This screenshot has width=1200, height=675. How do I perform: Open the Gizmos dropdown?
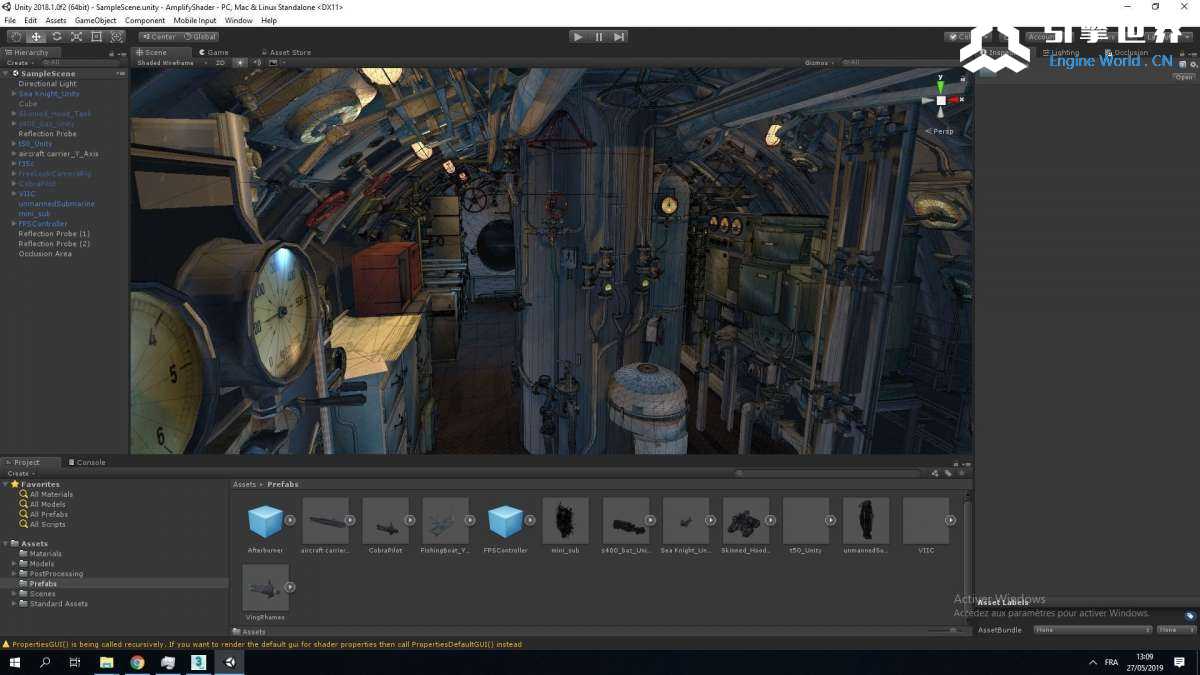click(x=819, y=63)
